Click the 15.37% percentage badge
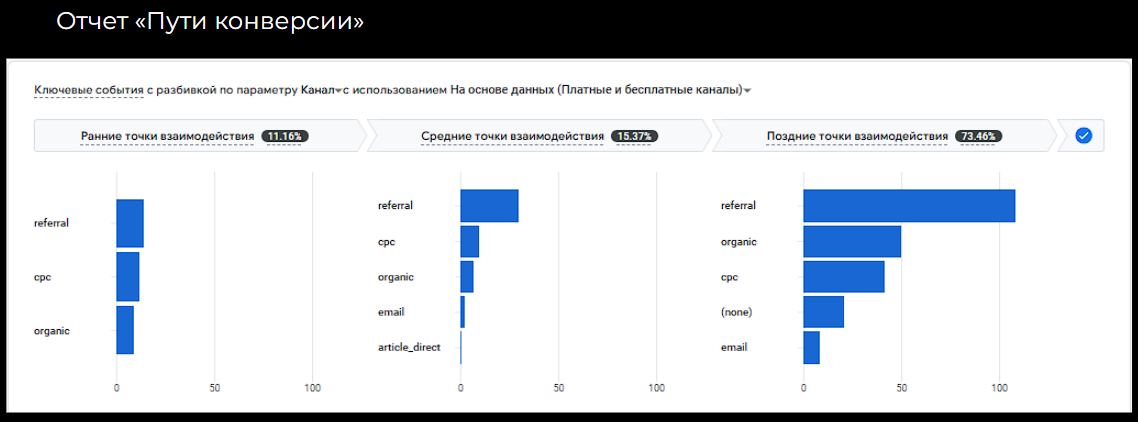Viewport: 1138px width, 422px height. [635, 136]
